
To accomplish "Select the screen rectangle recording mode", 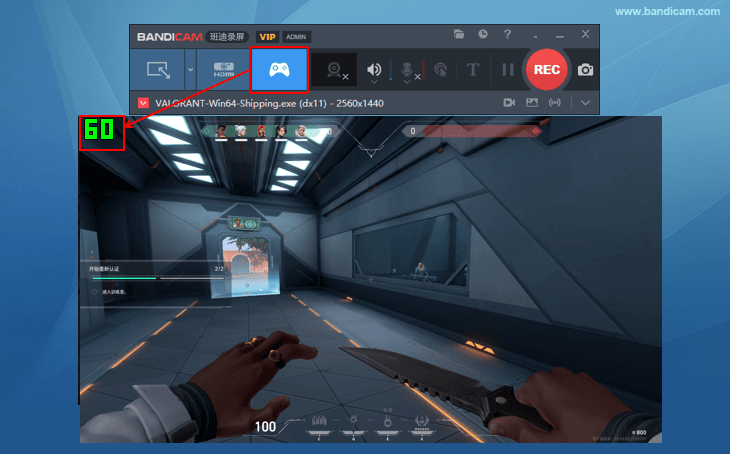I will pos(158,70).
